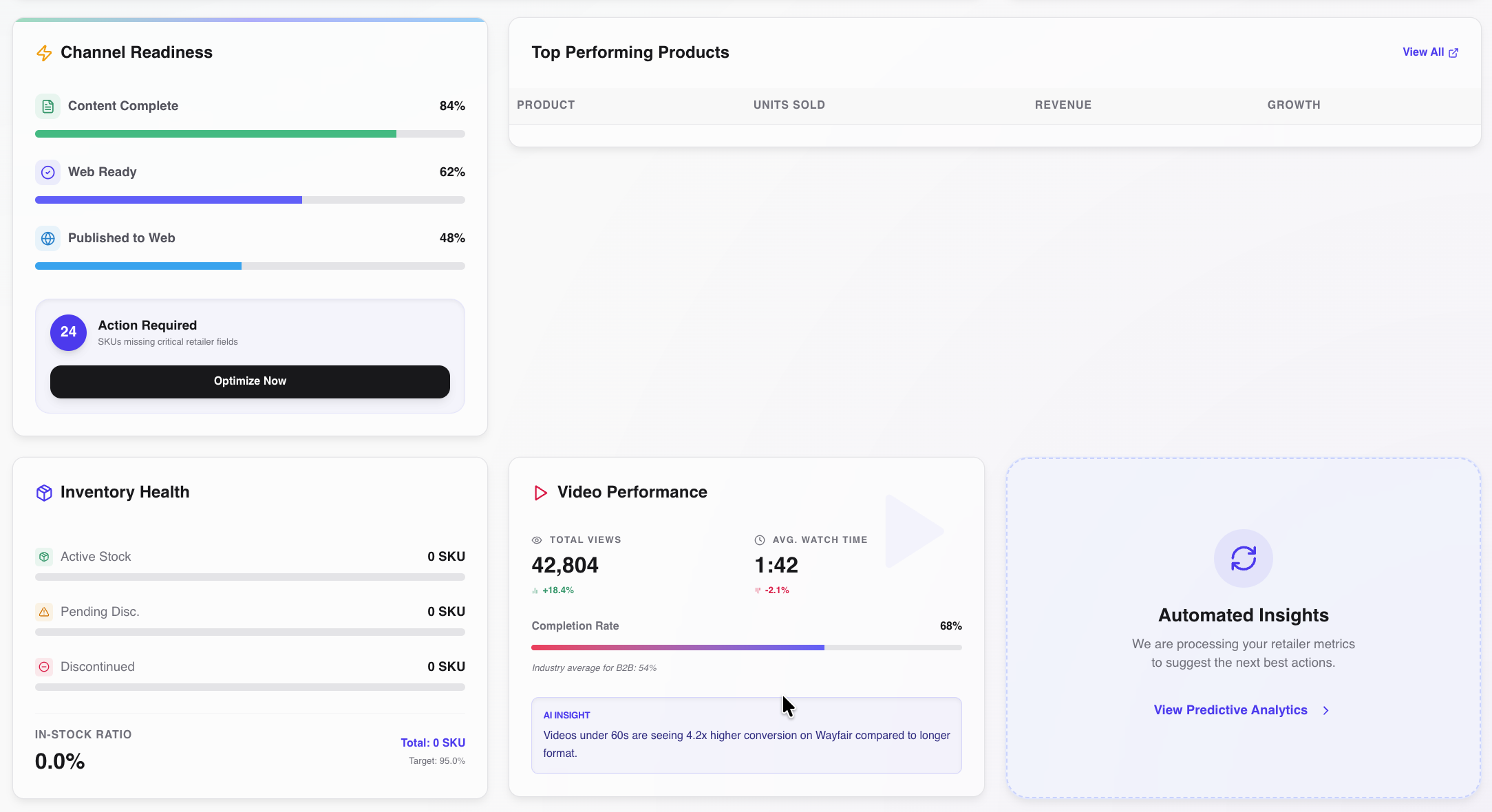The width and height of the screenshot is (1492, 812).
Task: Click the Wayfair video conversion insight text
Action: coord(747,745)
